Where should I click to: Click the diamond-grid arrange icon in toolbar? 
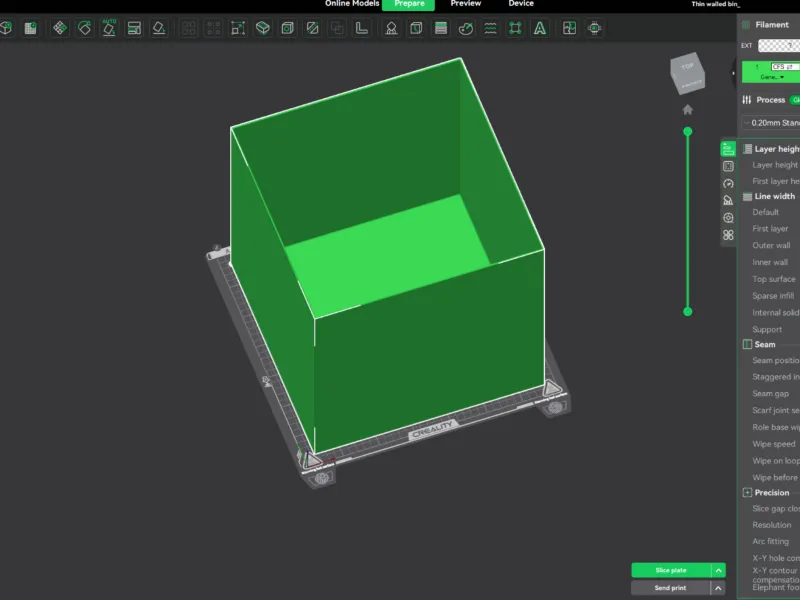pyautogui.click(x=60, y=28)
